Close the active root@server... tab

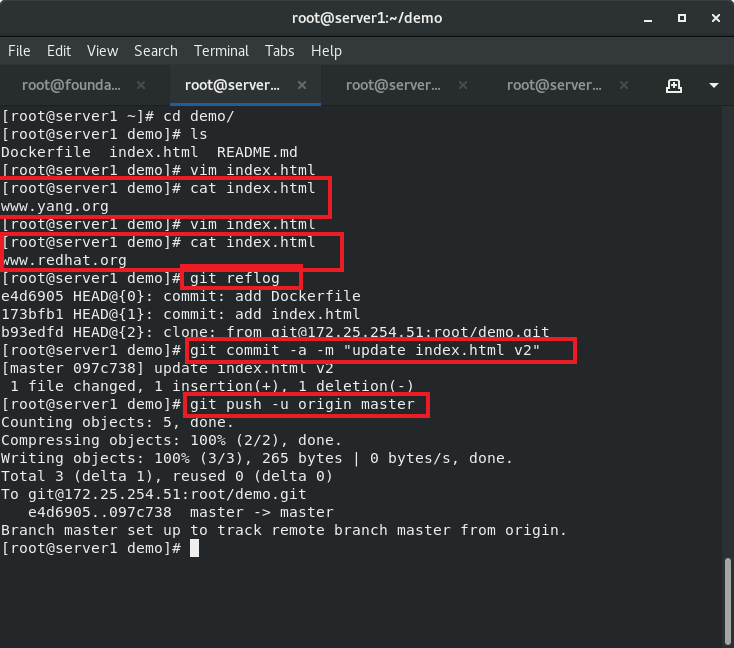pyautogui.click(x=302, y=85)
